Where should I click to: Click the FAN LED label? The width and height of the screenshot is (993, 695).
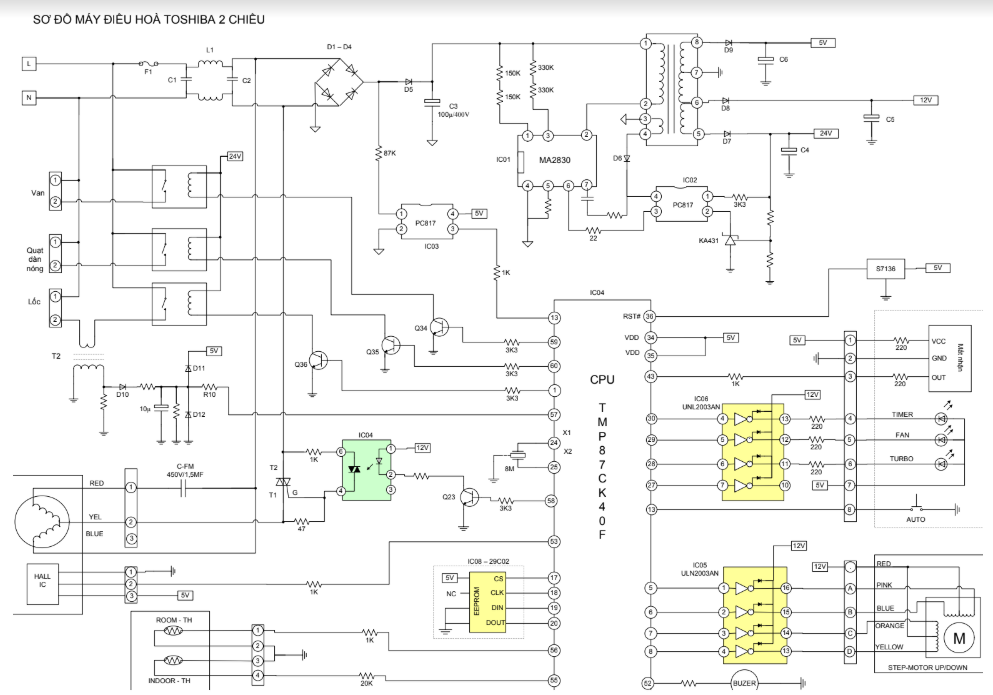tap(902, 435)
